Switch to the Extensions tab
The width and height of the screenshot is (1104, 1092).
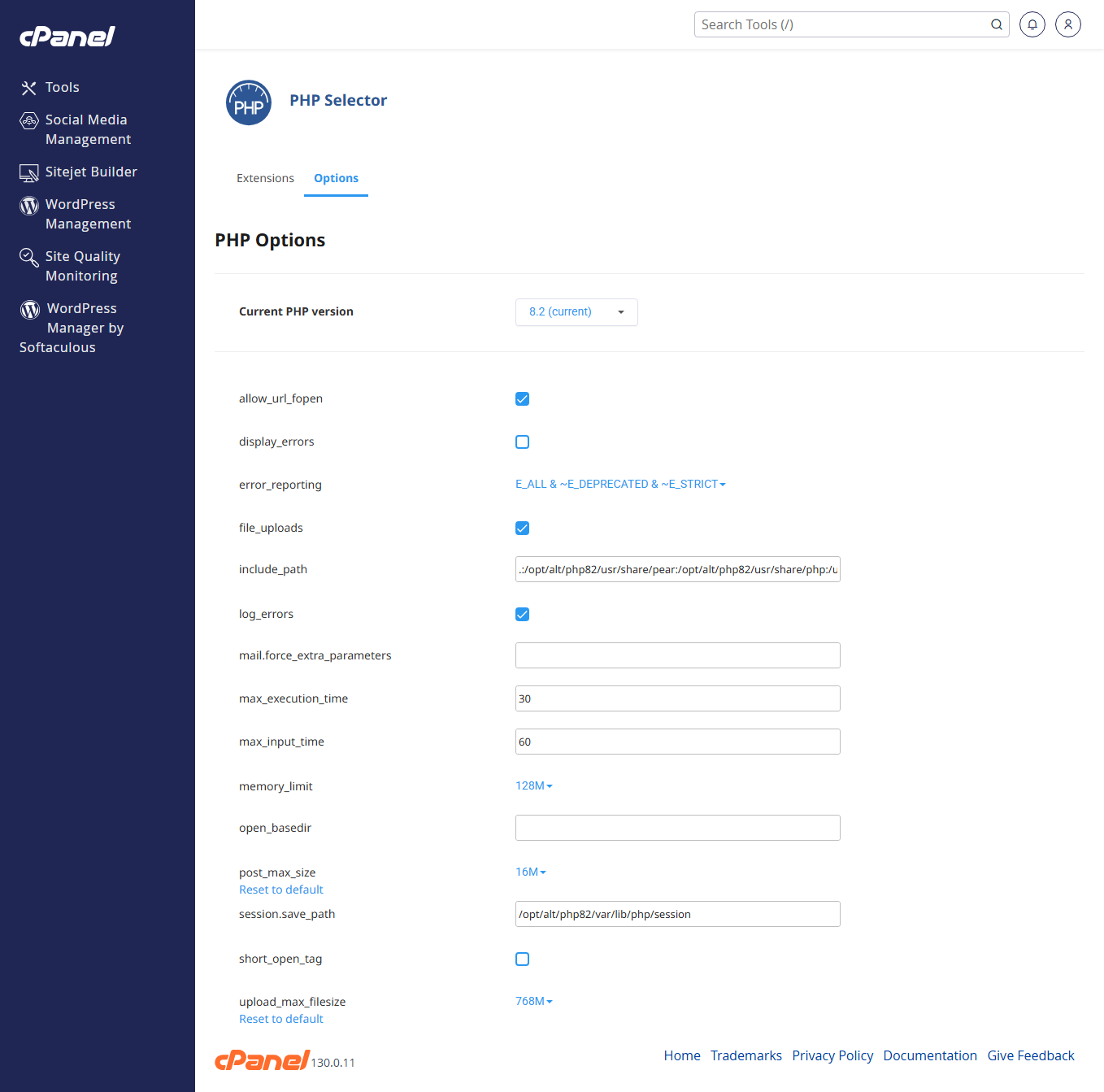coord(265,178)
